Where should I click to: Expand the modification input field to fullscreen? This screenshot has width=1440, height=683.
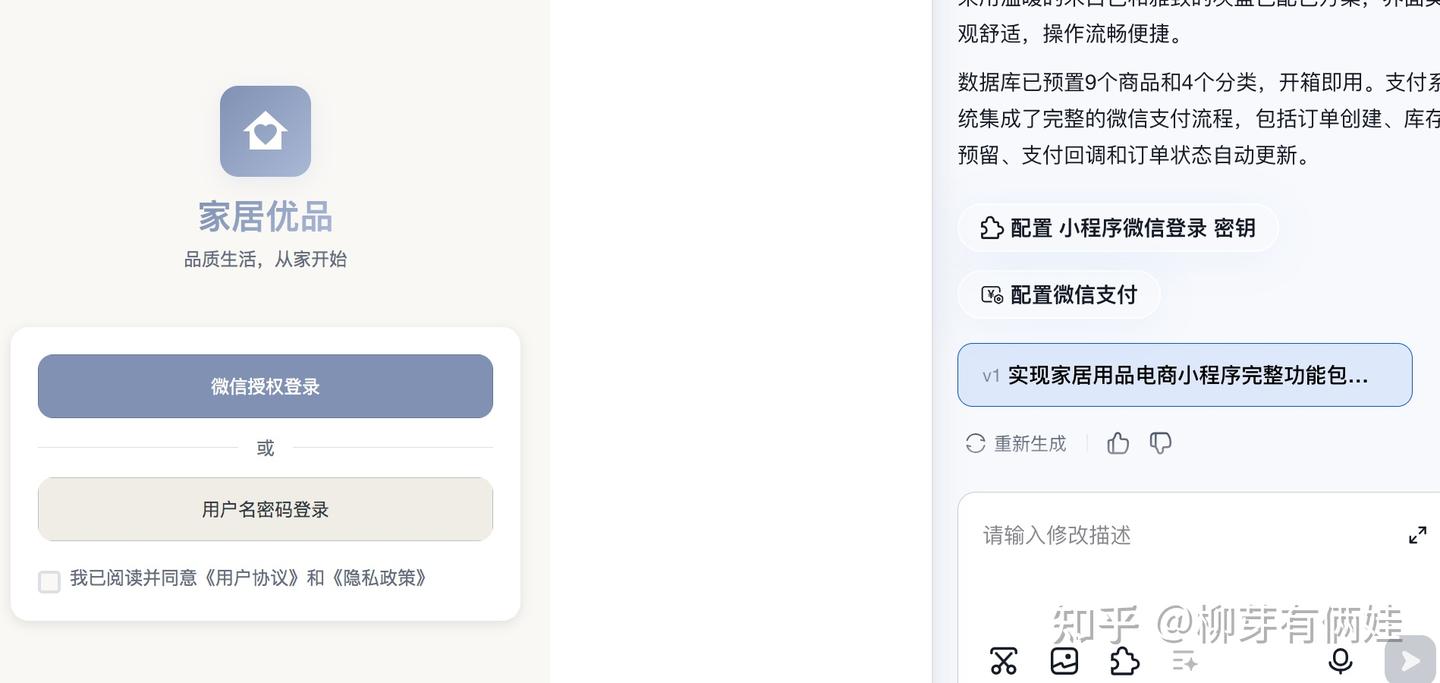tap(1417, 534)
